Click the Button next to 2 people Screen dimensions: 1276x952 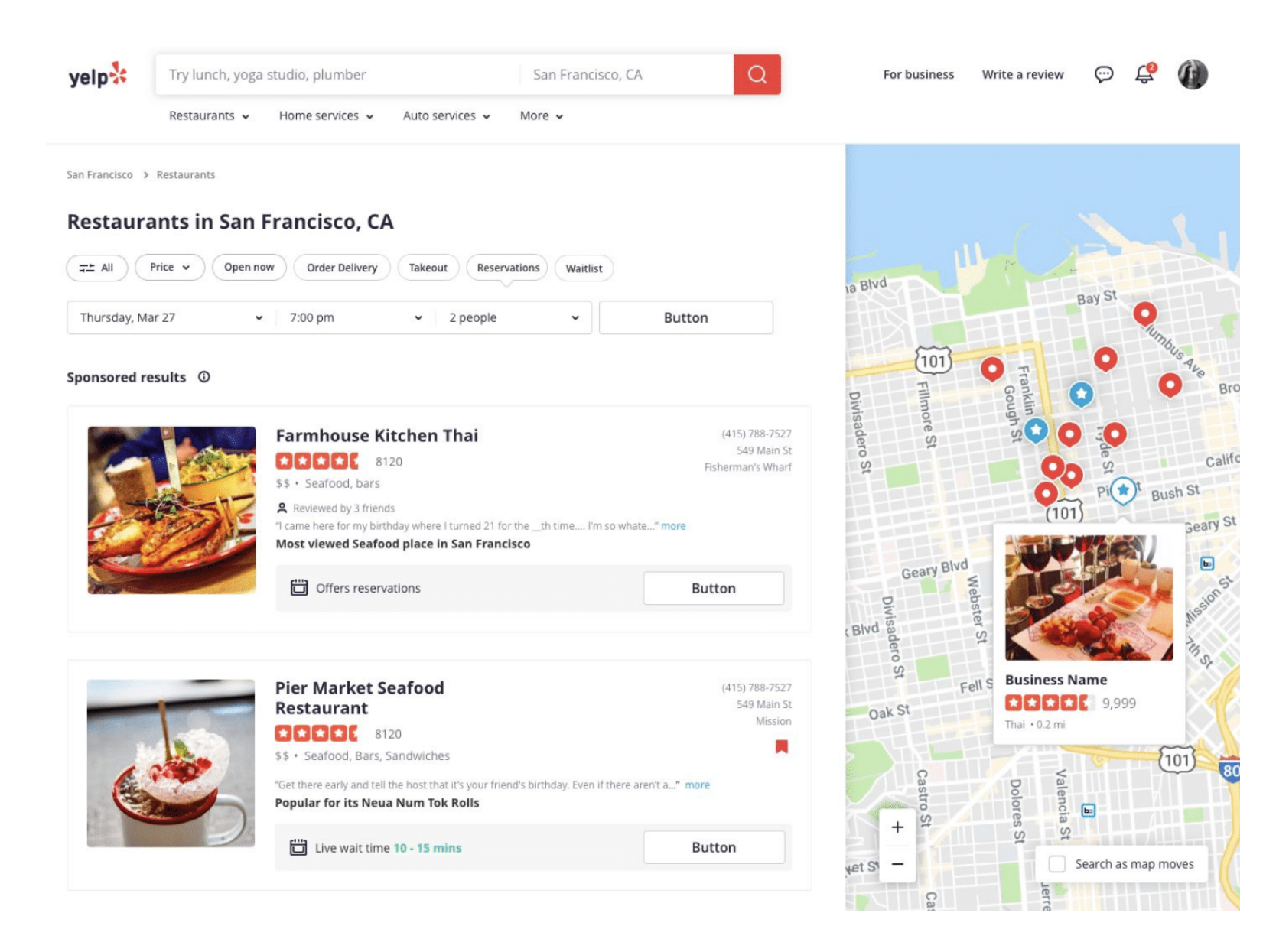click(x=685, y=317)
